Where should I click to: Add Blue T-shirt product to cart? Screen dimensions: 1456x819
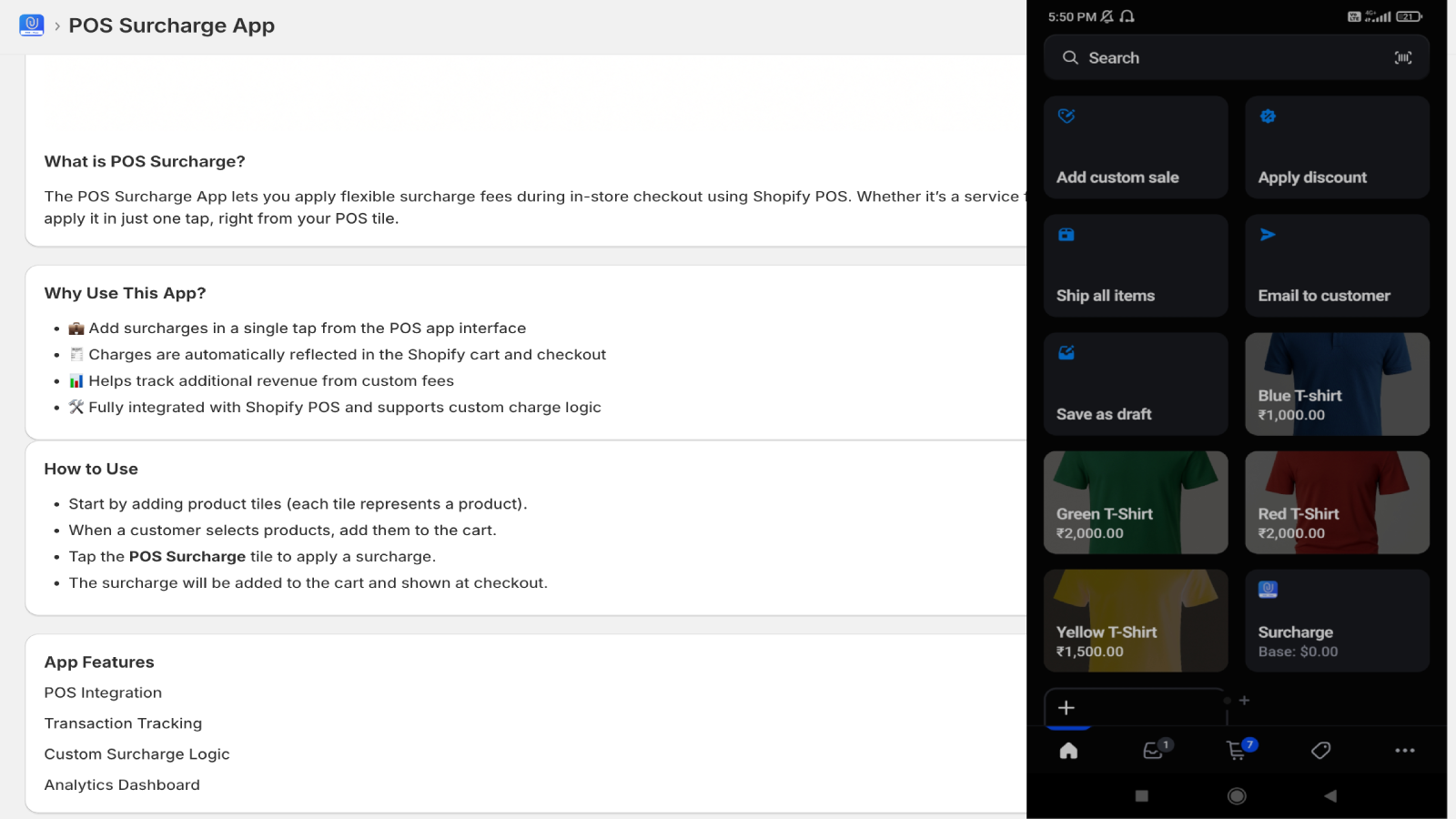(x=1336, y=383)
